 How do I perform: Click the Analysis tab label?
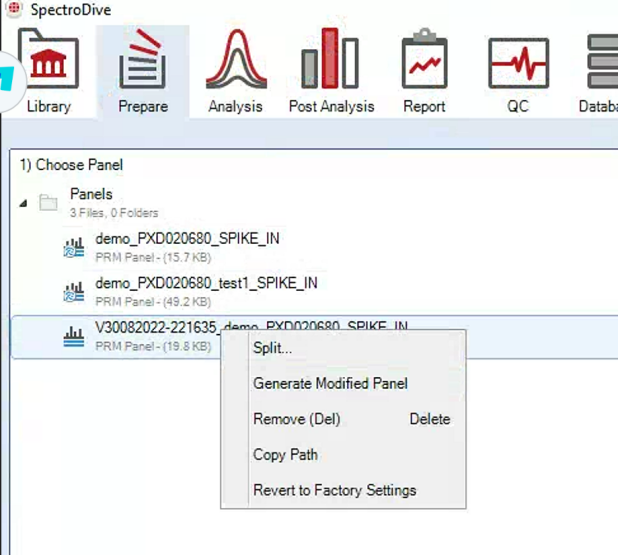click(235, 106)
